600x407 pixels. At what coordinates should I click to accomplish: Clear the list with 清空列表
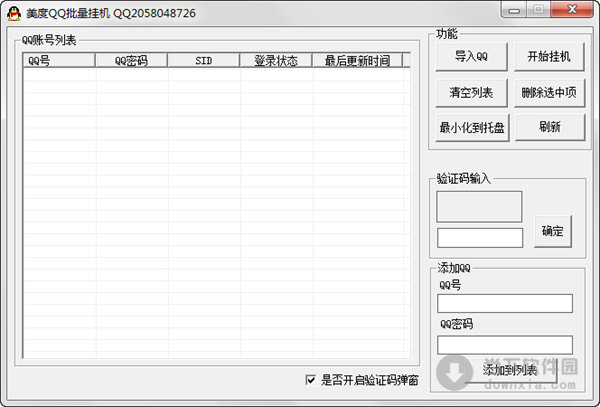tap(471, 93)
